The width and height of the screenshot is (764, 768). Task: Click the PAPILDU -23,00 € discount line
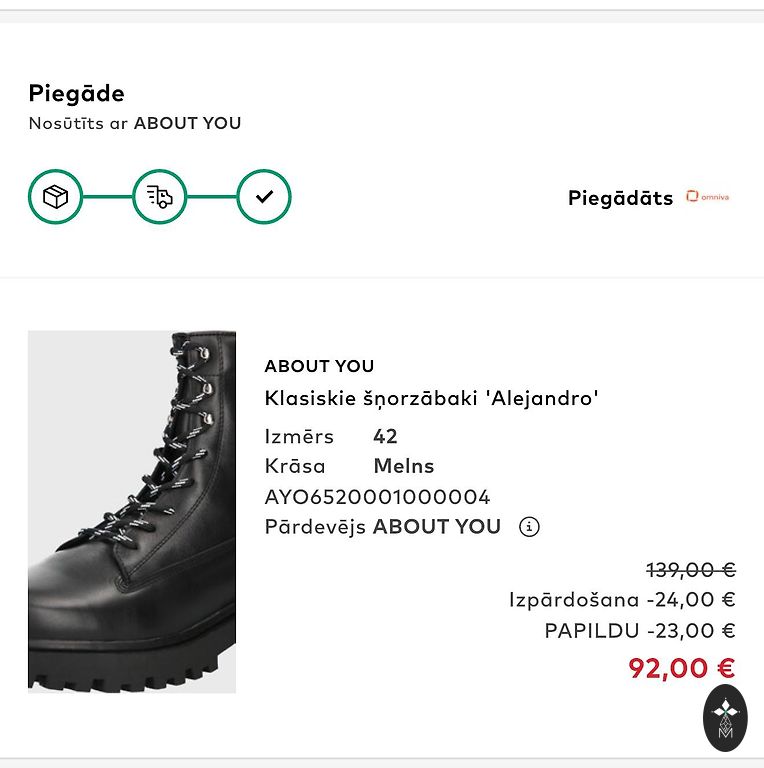[x=640, y=630]
